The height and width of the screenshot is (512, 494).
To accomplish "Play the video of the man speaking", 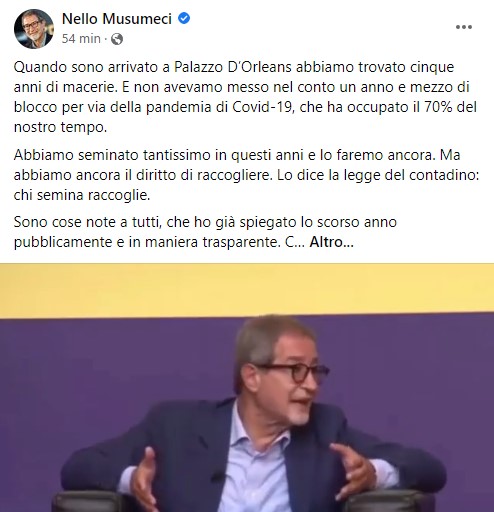I will coord(247,388).
